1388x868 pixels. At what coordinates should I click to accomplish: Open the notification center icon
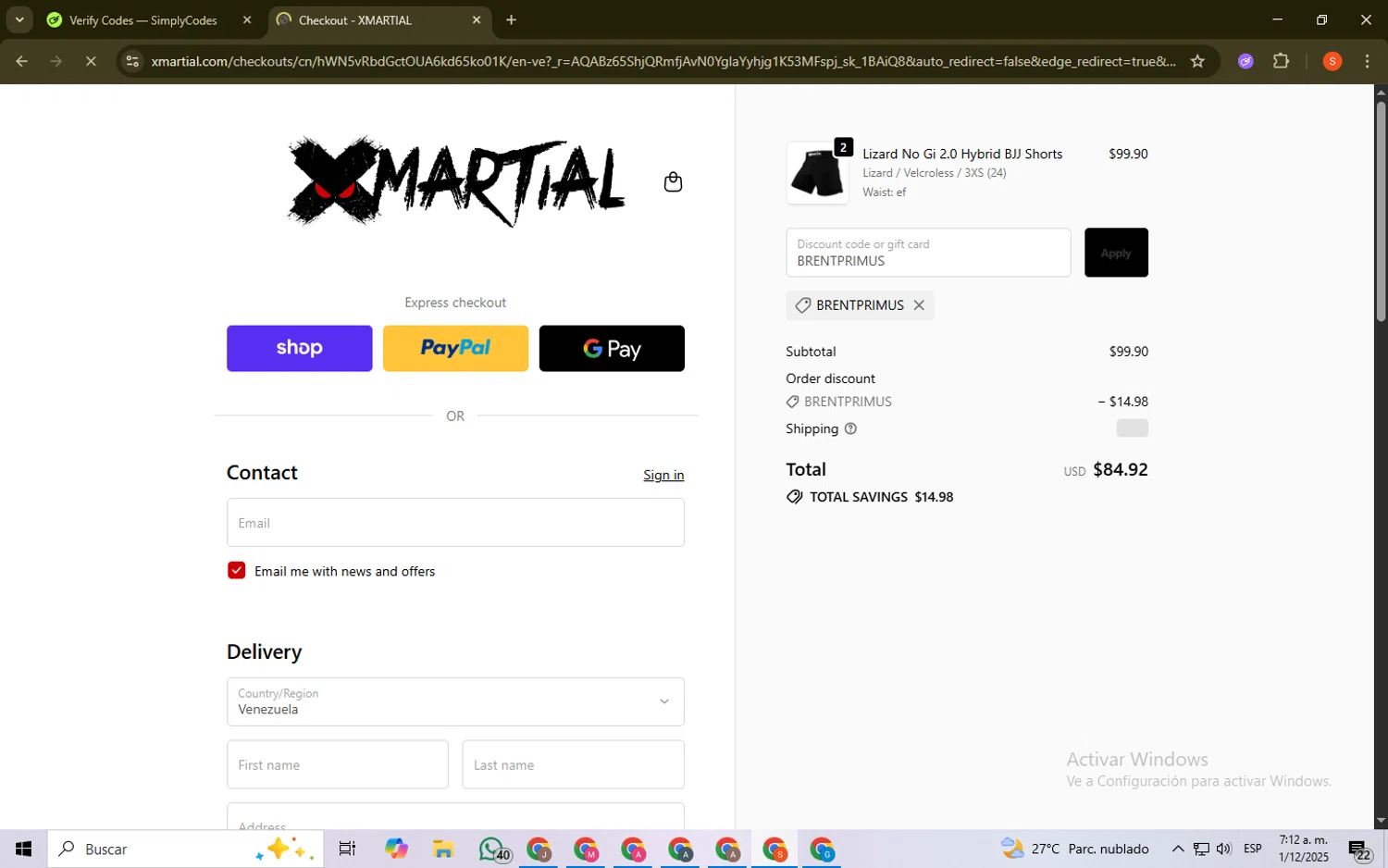[1359, 849]
